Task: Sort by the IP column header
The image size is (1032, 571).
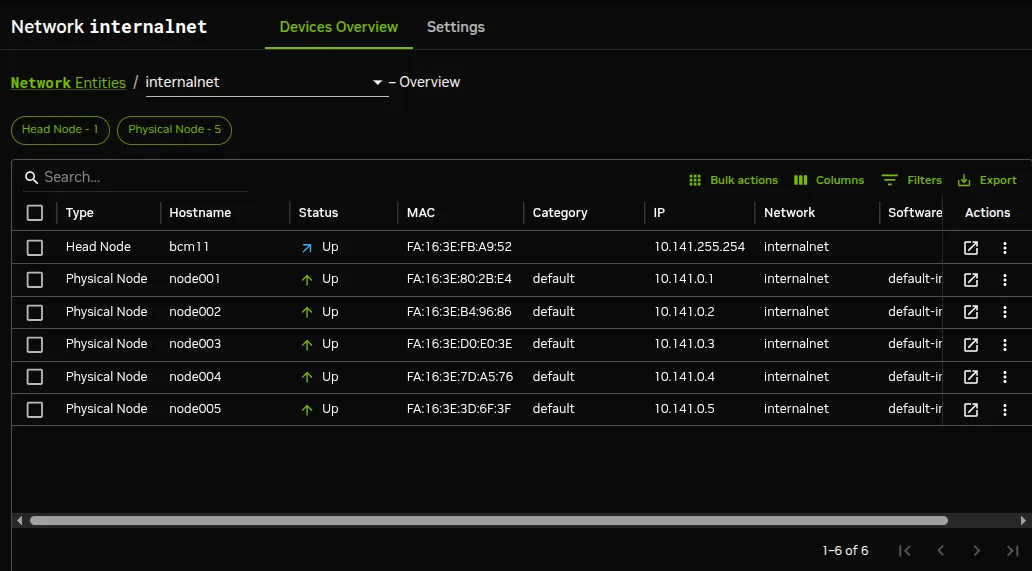Action: click(x=659, y=212)
